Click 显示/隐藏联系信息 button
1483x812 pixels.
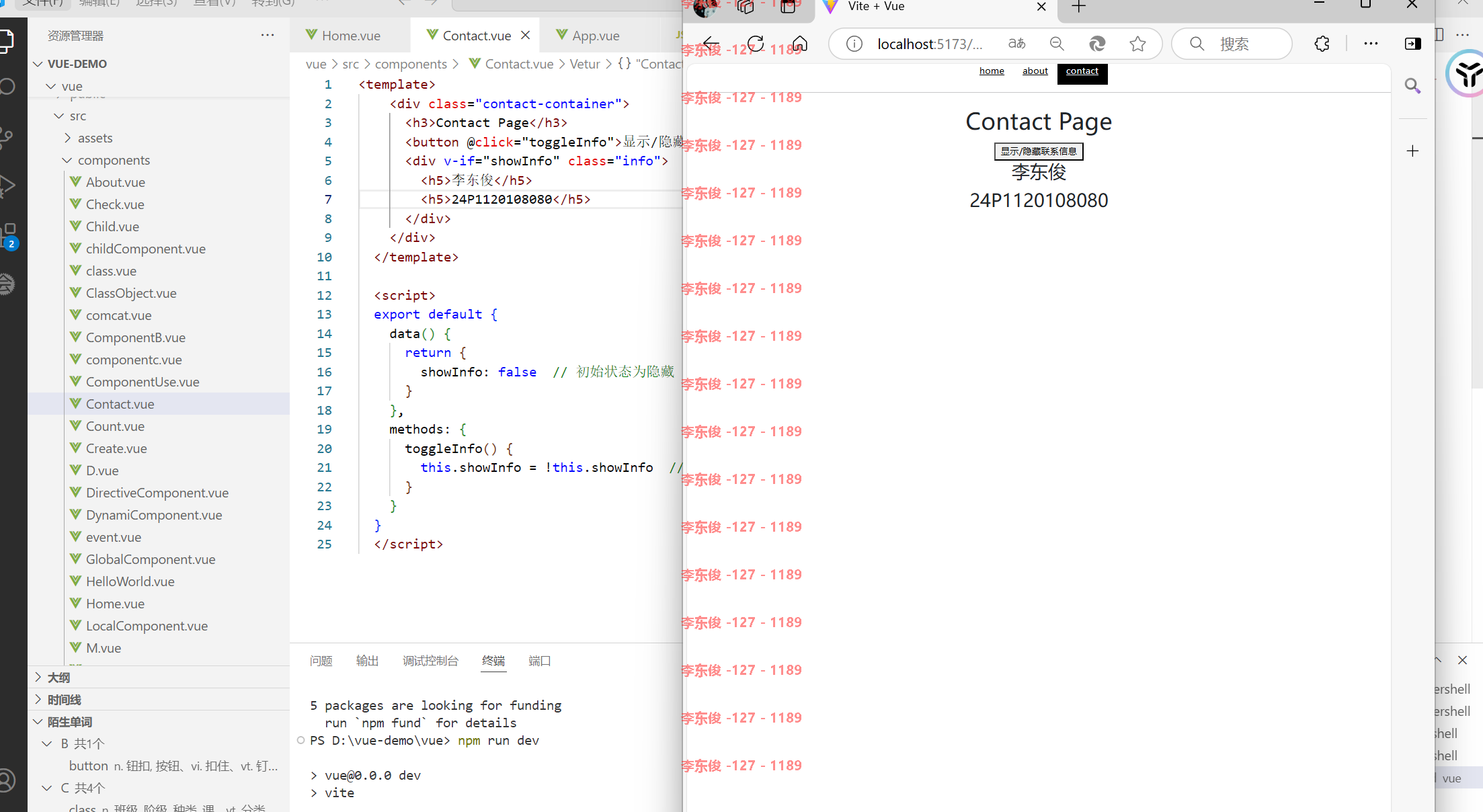(1039, 151)
